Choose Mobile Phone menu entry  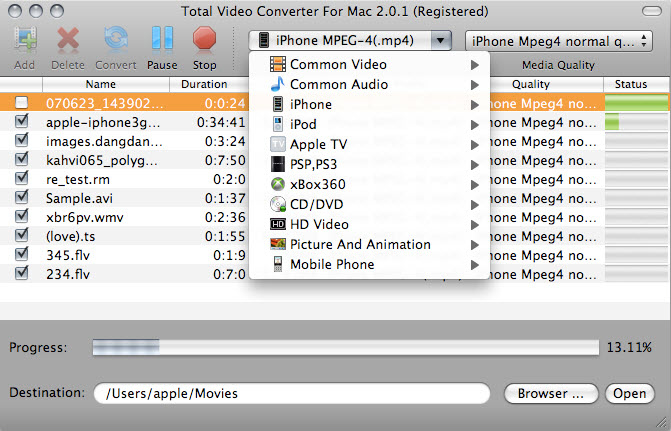[x=332, y=264]
